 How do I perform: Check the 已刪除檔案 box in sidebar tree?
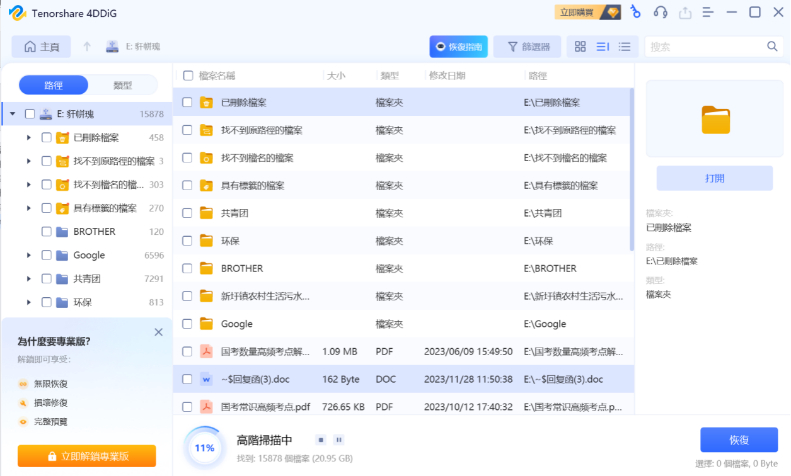point(46,137)
